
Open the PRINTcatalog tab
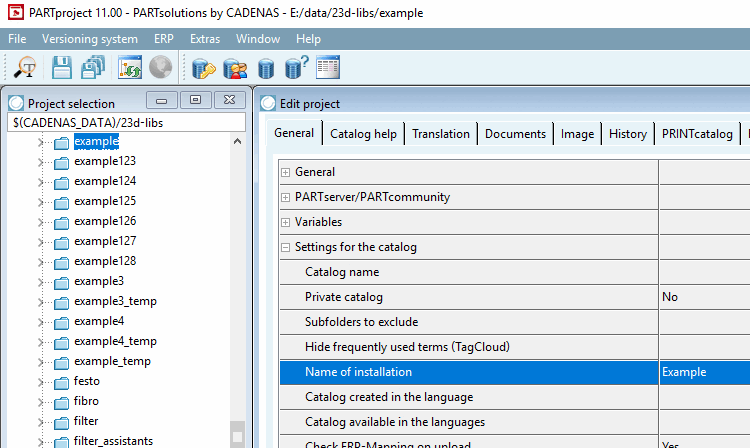697,134
